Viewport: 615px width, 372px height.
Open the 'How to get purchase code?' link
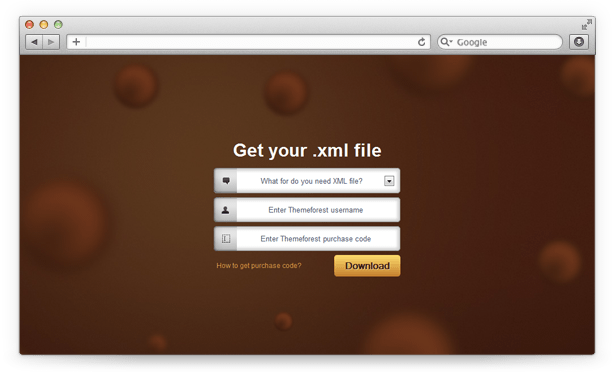[x=259, y=266]
